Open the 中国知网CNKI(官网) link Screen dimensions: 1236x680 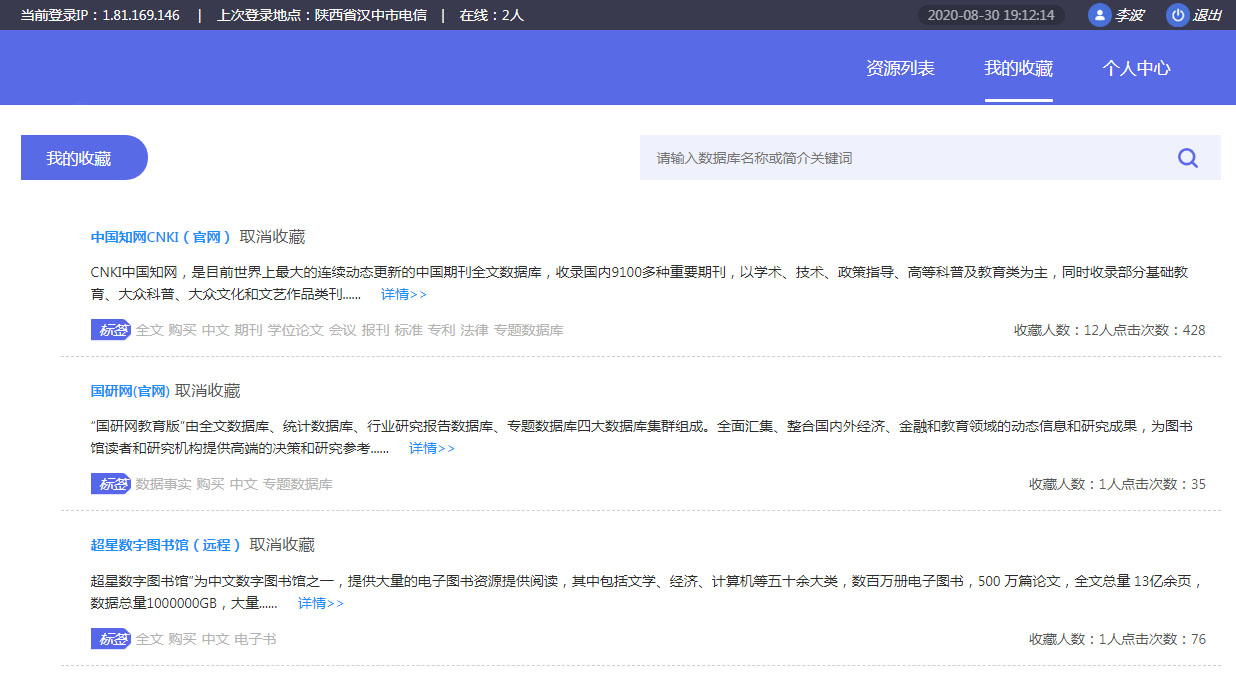point(161,237)
